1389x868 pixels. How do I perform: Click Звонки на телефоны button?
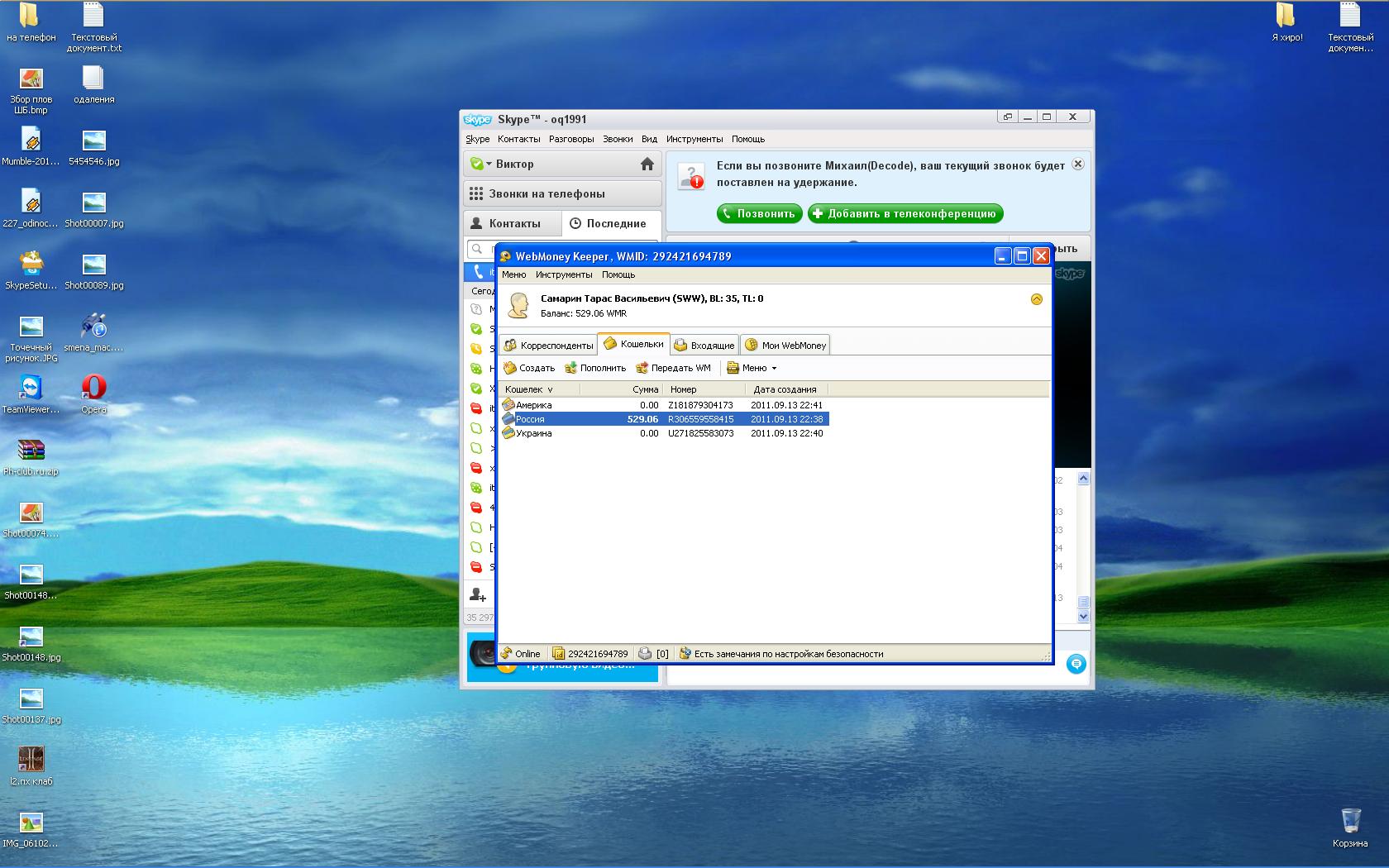pos(562,193)
